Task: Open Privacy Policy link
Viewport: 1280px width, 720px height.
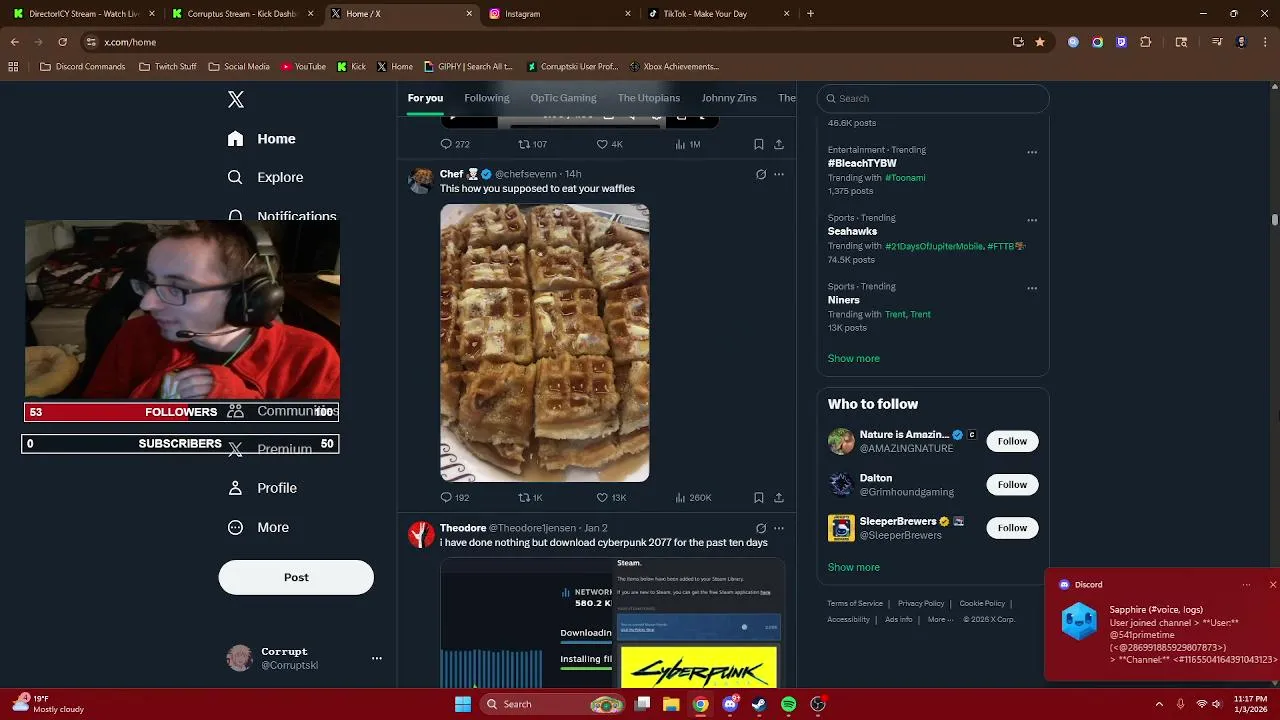Action: 921,603
